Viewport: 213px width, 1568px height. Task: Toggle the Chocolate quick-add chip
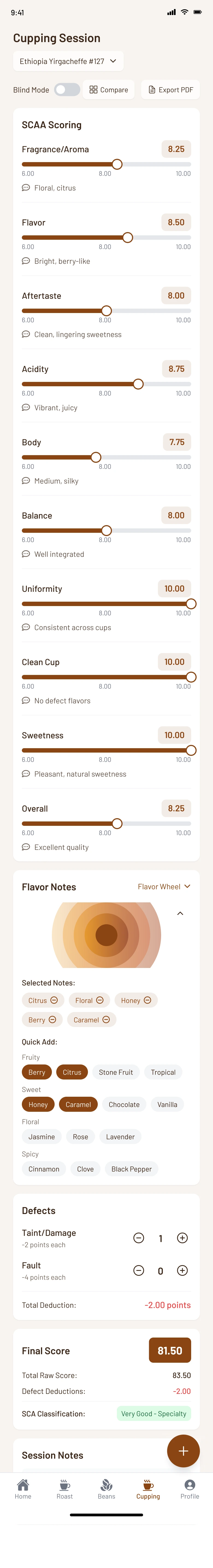[124, 1104]
